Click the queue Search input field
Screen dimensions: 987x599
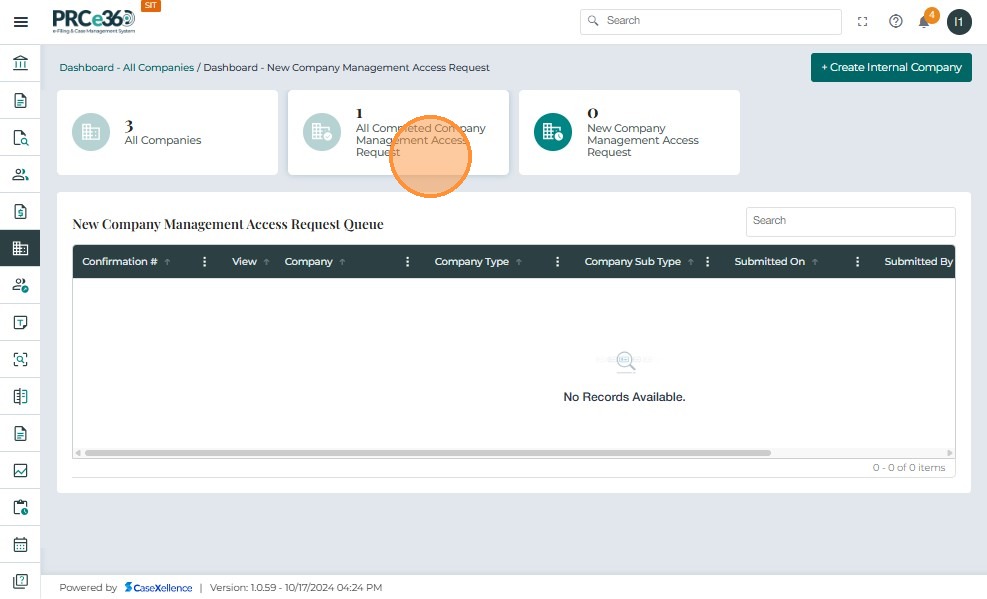point(850,221)
